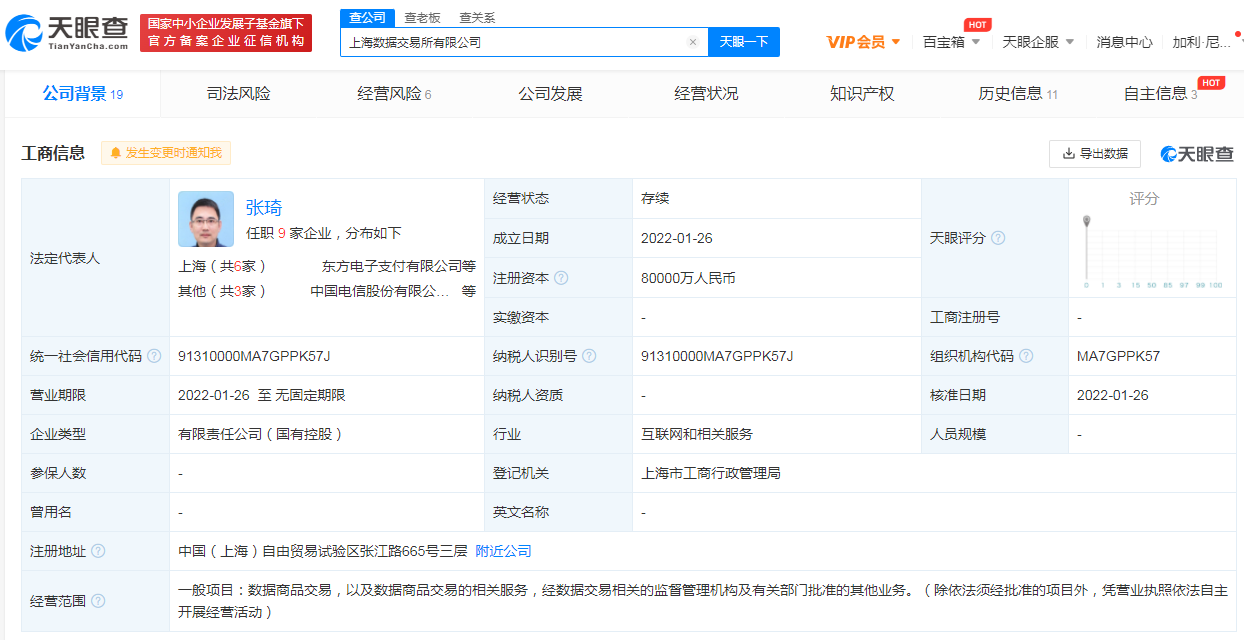Screen dimensions: 1244x640
Task: Open legal representative 张琦 profile link
Action: [x=264, y=207]
